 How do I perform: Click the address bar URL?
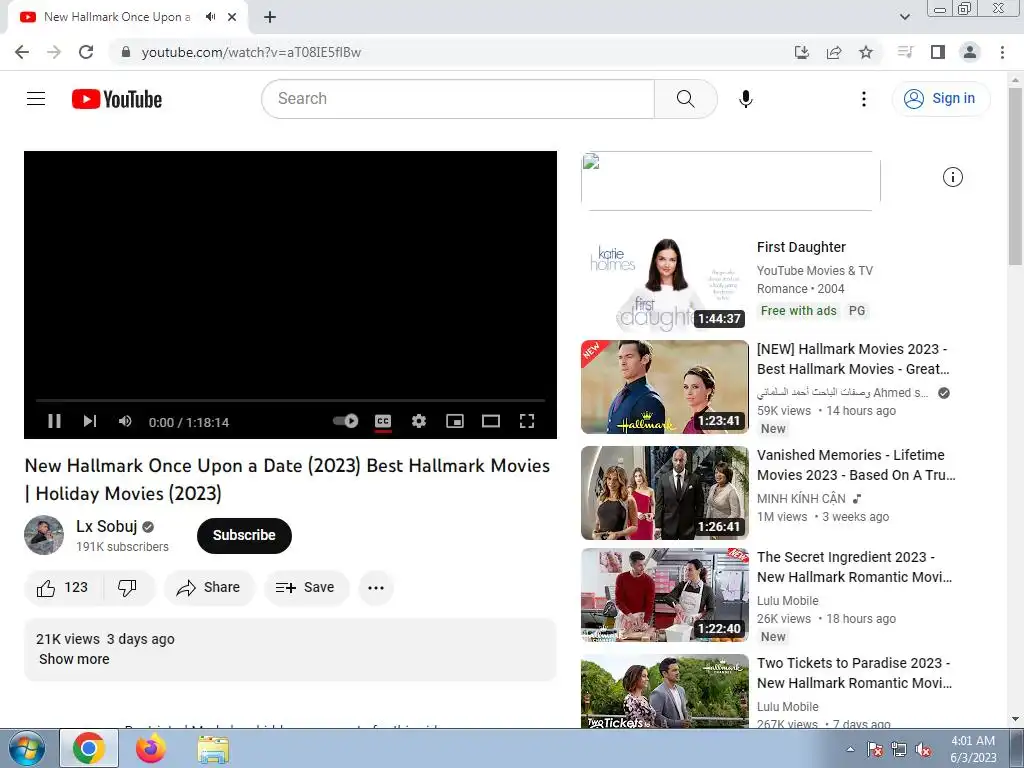coord(251,52)
